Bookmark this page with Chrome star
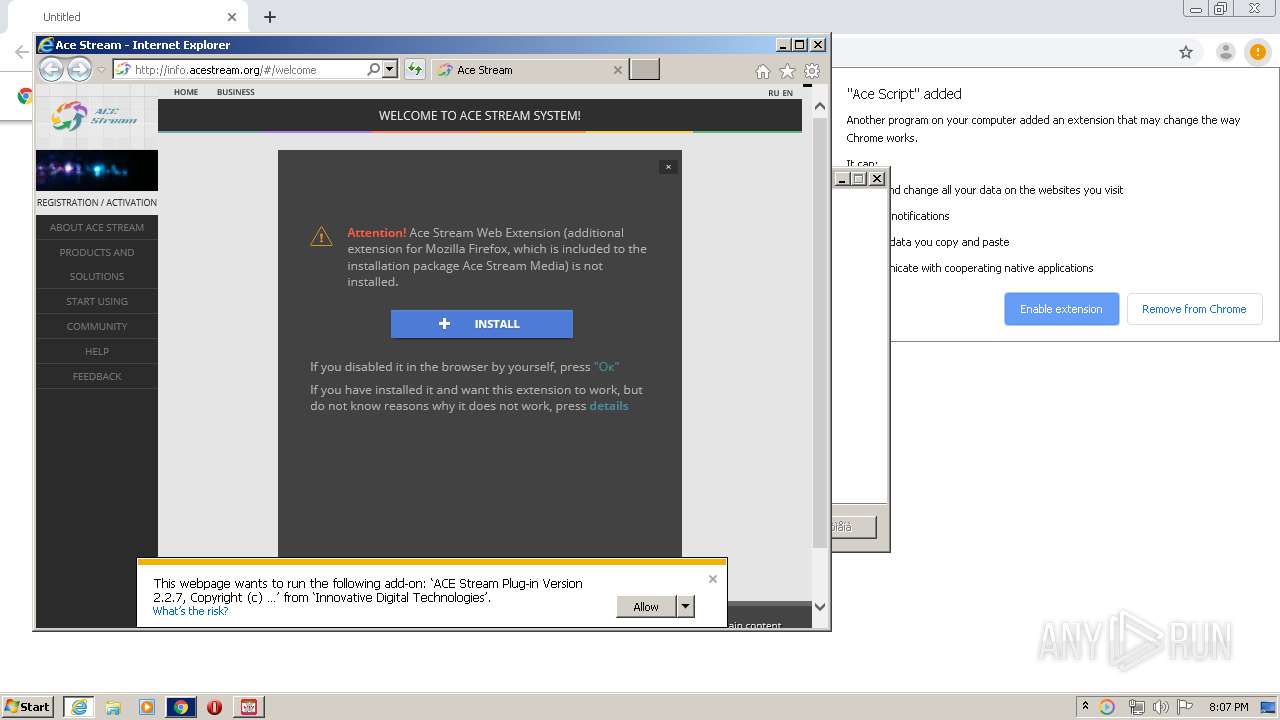This screenshot has height=720, width=1280. [x=1186, y=53]
